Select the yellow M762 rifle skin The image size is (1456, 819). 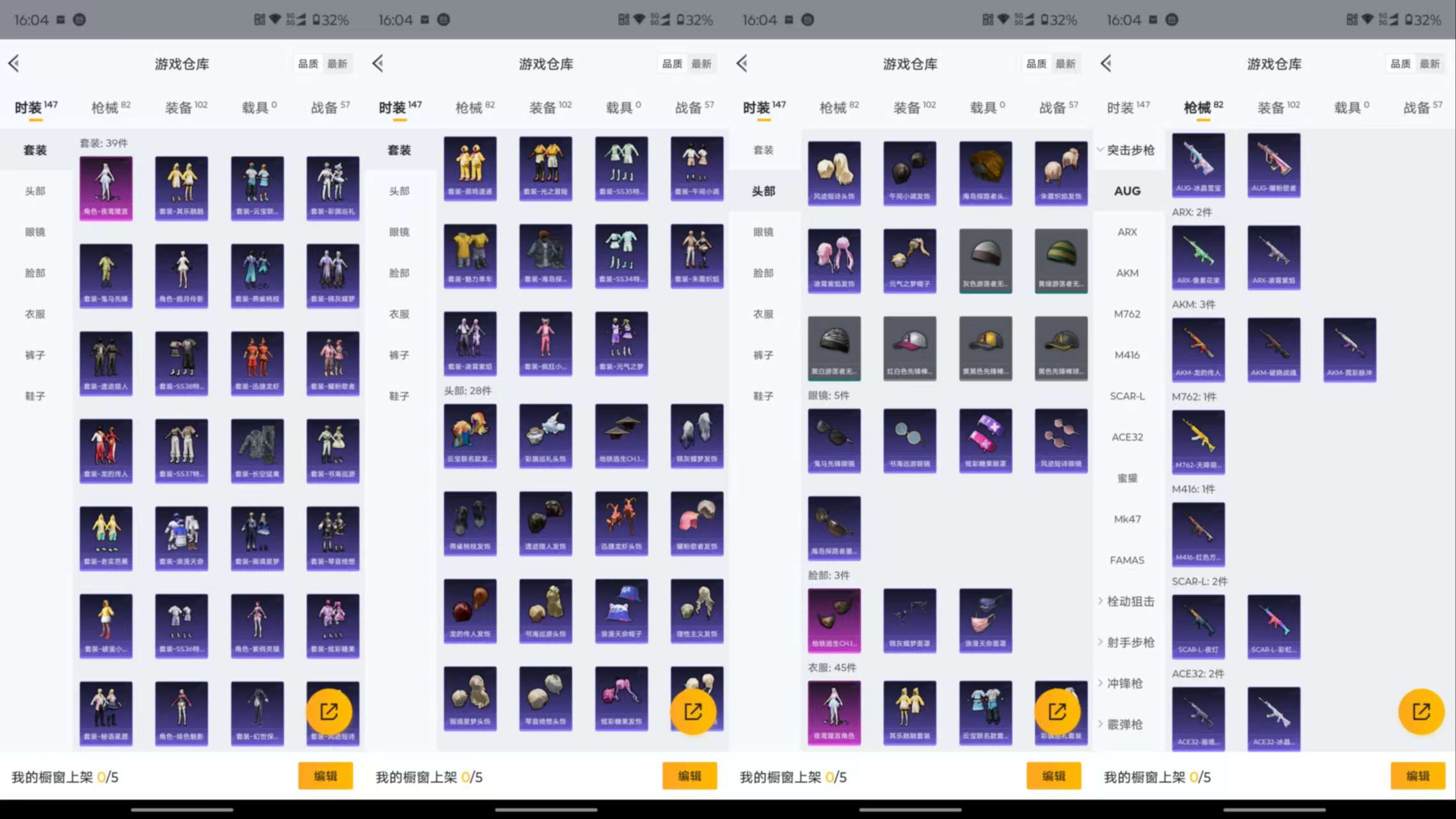click(1198, 442)
